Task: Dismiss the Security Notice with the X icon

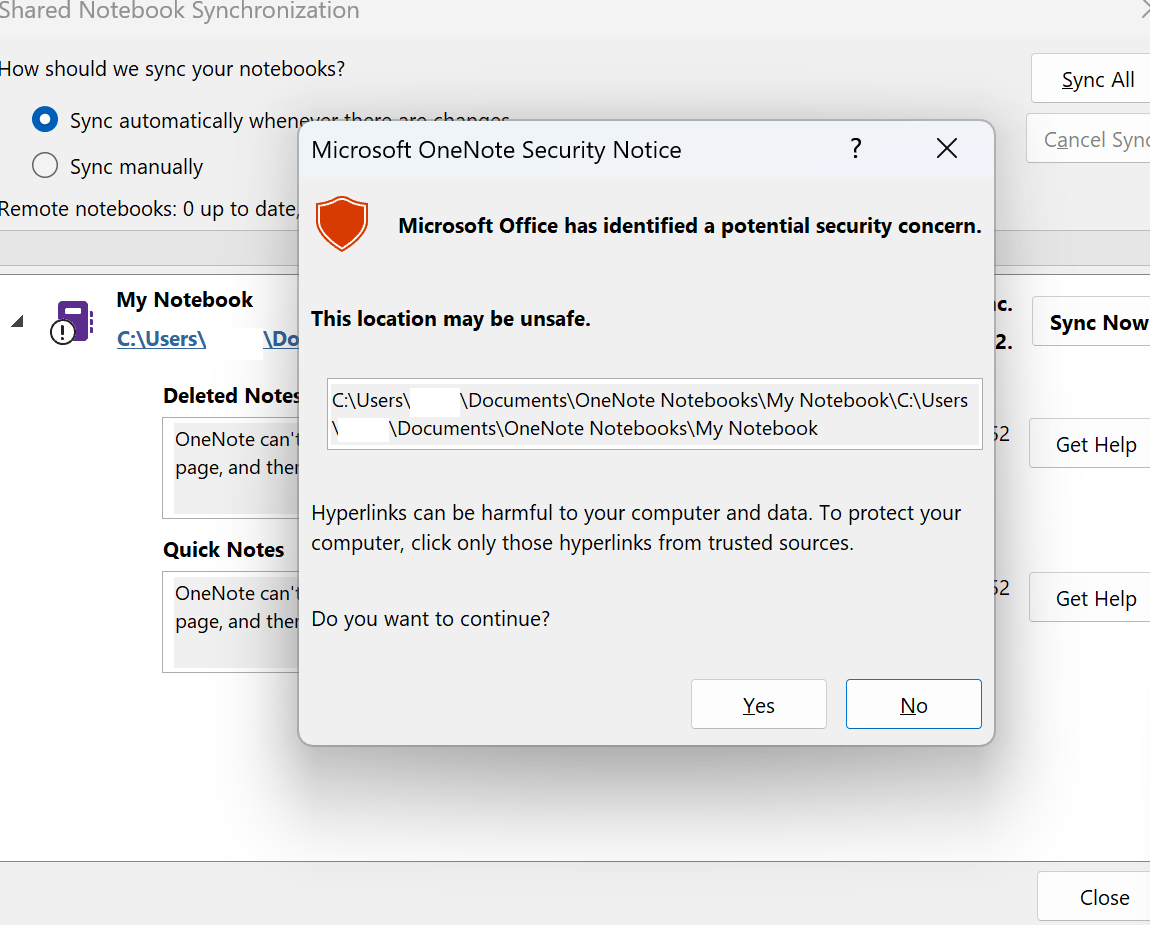Action: tap(946, 147)
